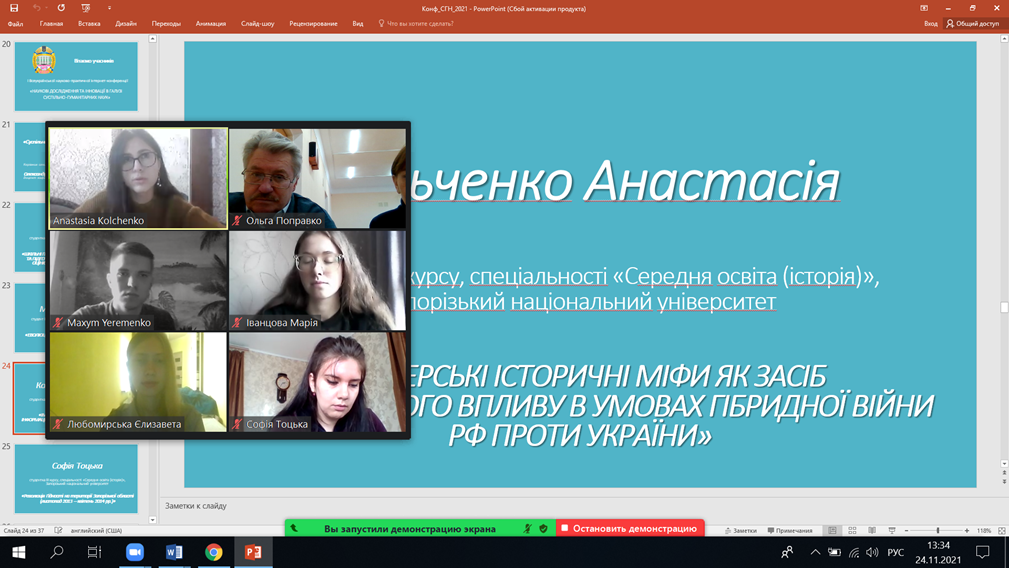Viewport: 1009px width, 568px height.
Task: Switch to Reading view in the status bar
Action: coord(872,530)
